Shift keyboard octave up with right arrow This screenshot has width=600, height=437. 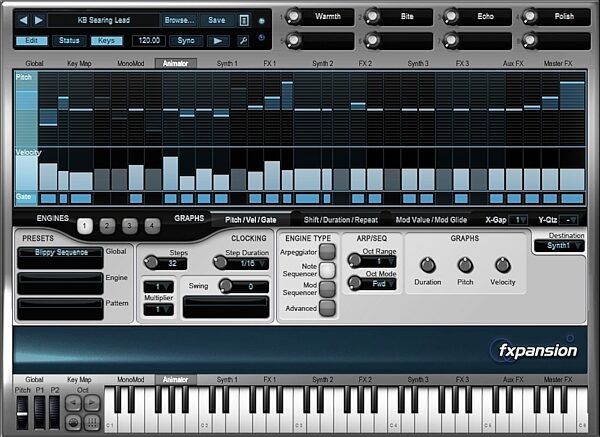point(92,403)
